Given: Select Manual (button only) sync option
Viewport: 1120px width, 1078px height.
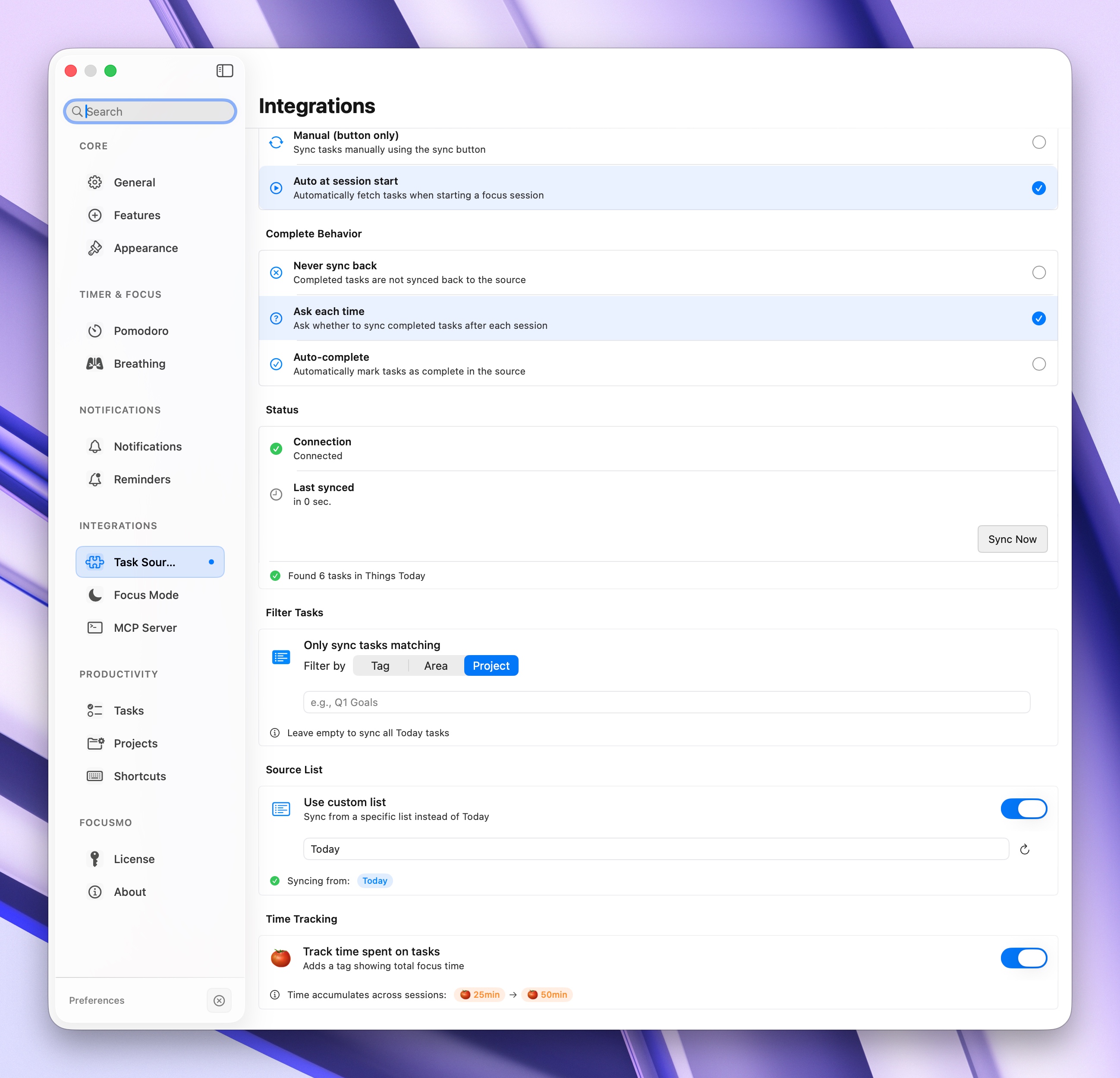Looking at the screenshot, I should click(1038, 142).
